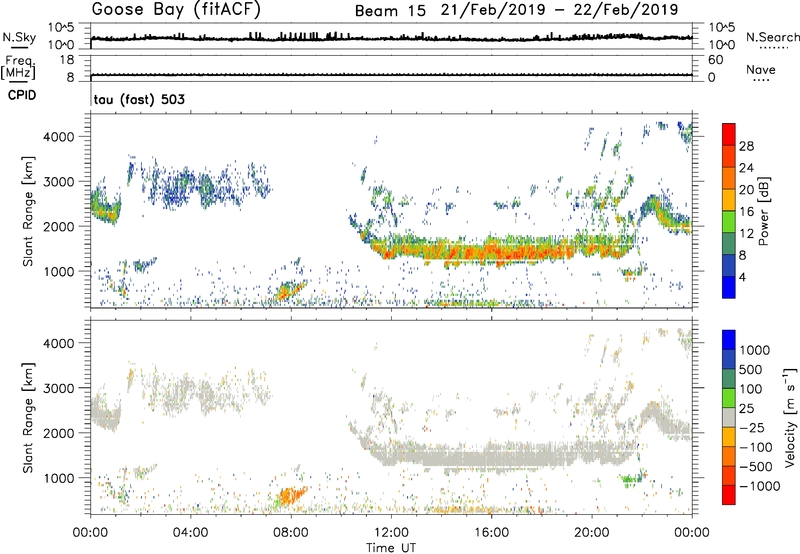Click the '4000' range tick on the power panel
The height and width of the screenshot is (554, 800).
[58, 137]
